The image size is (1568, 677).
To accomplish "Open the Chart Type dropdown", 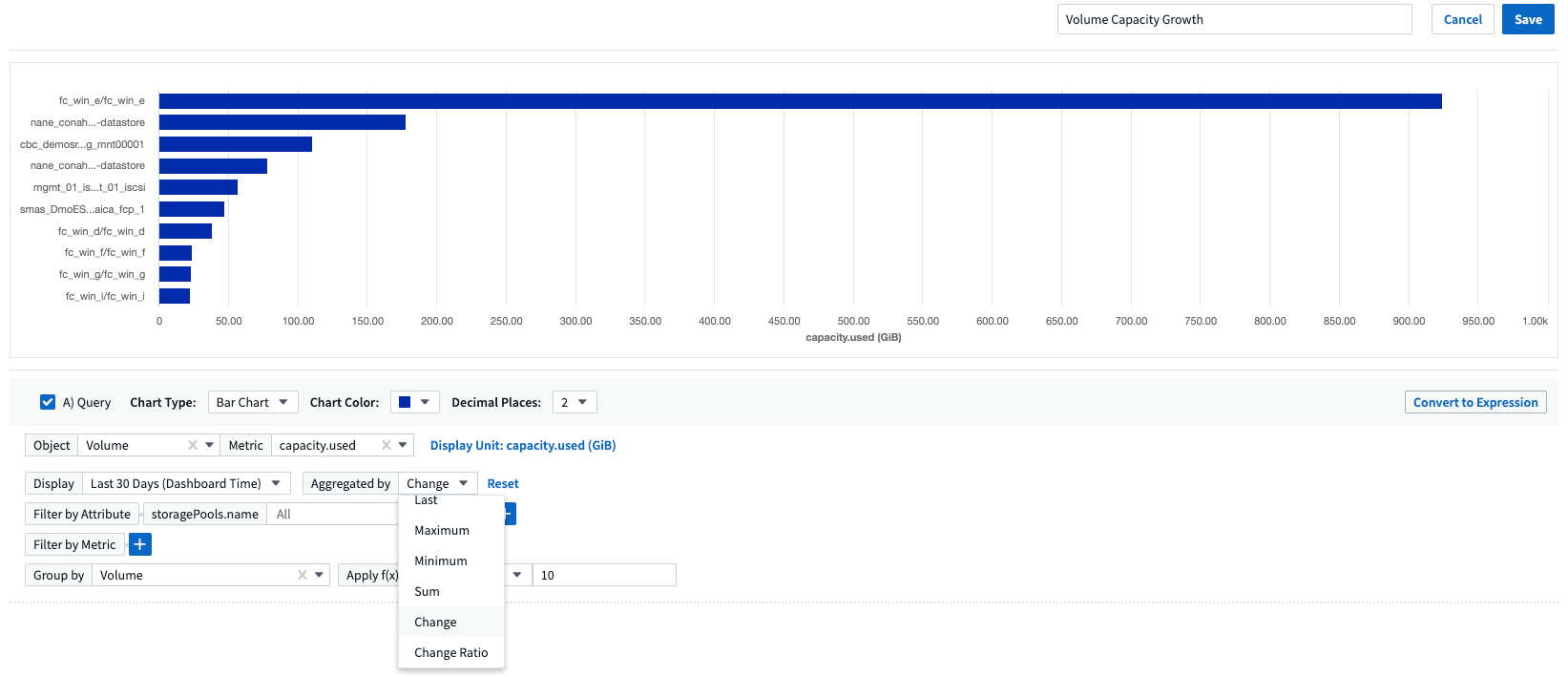I will (x=252, y=402).
